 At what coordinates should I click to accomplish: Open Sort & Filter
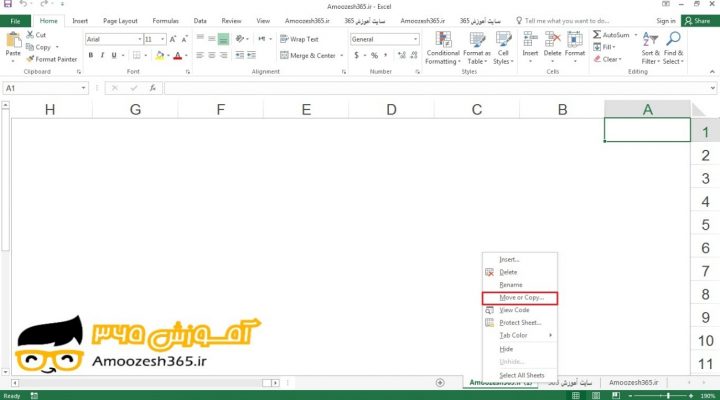coord(651,48)
